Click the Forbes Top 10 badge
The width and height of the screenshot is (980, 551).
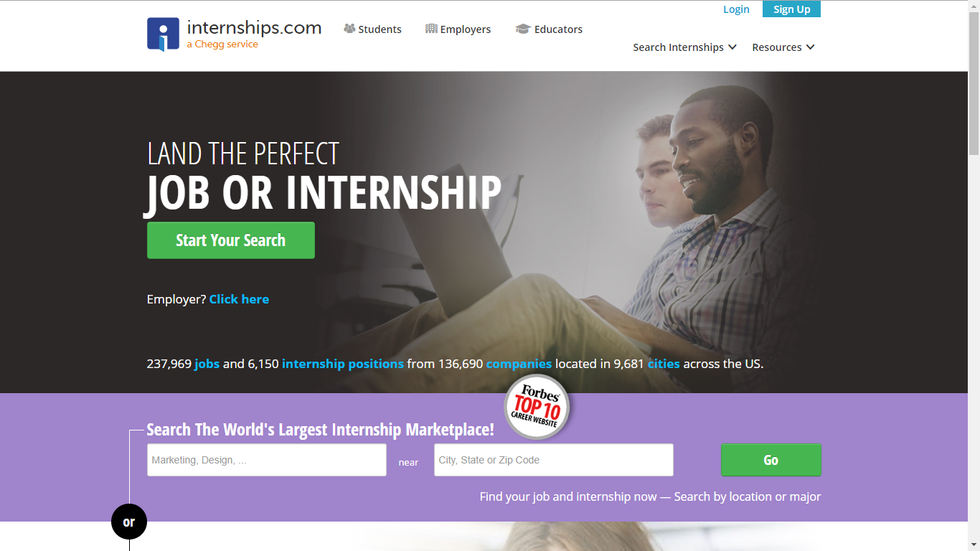point(537,407)
